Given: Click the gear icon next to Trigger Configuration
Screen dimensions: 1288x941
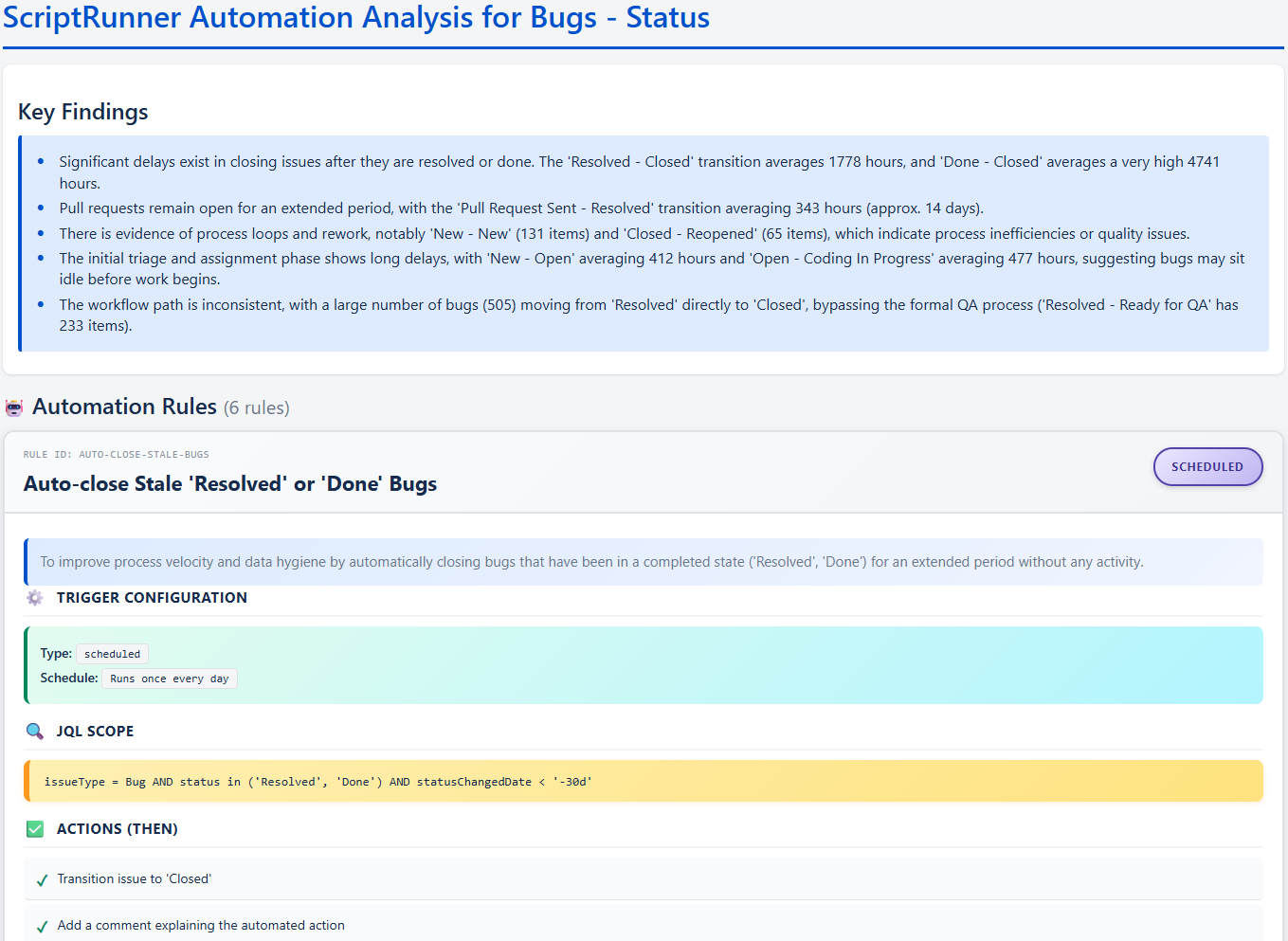Looking at the screenshot, I should (x=35, y=598).
